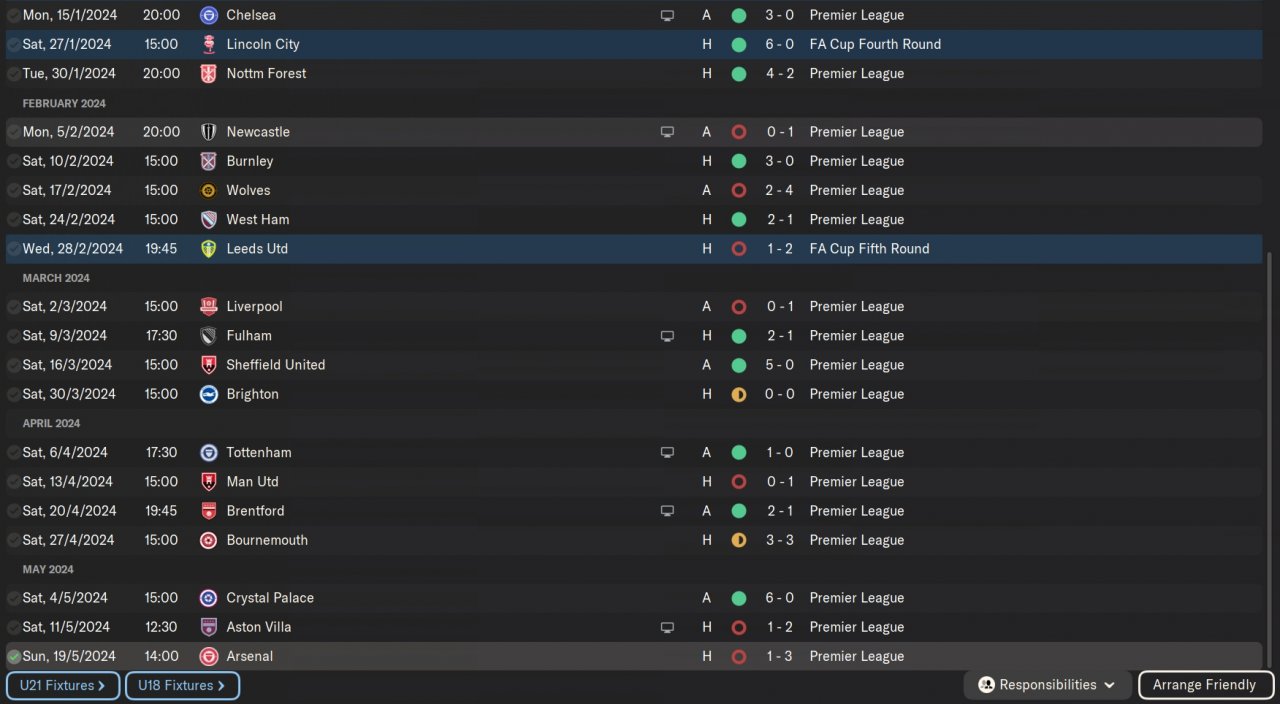Click the Arrange Friendly button
The height and width of the screenshot is (704, 1280).
point(1205,685)
